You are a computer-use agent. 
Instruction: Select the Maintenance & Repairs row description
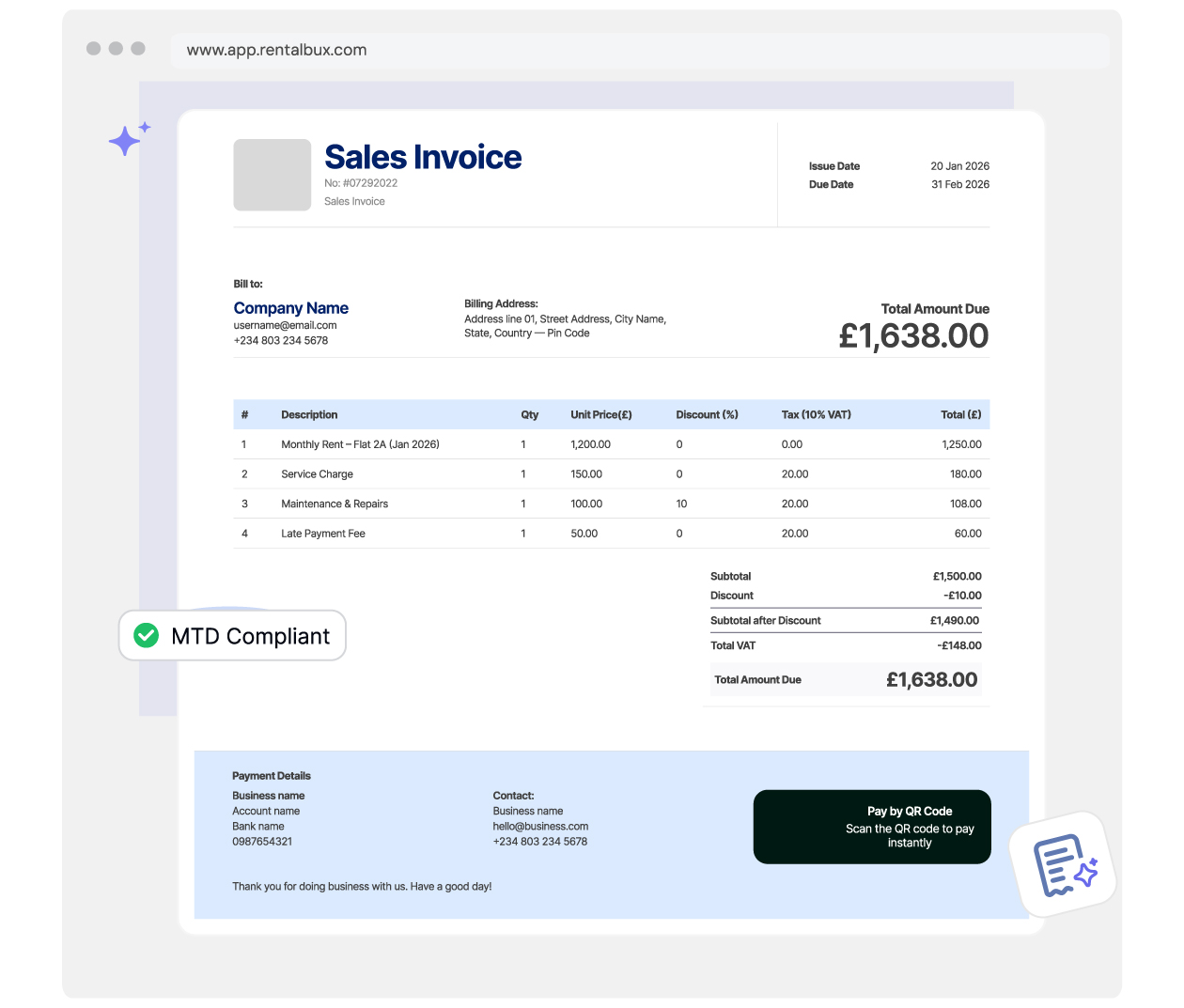(x=335, y=504)
